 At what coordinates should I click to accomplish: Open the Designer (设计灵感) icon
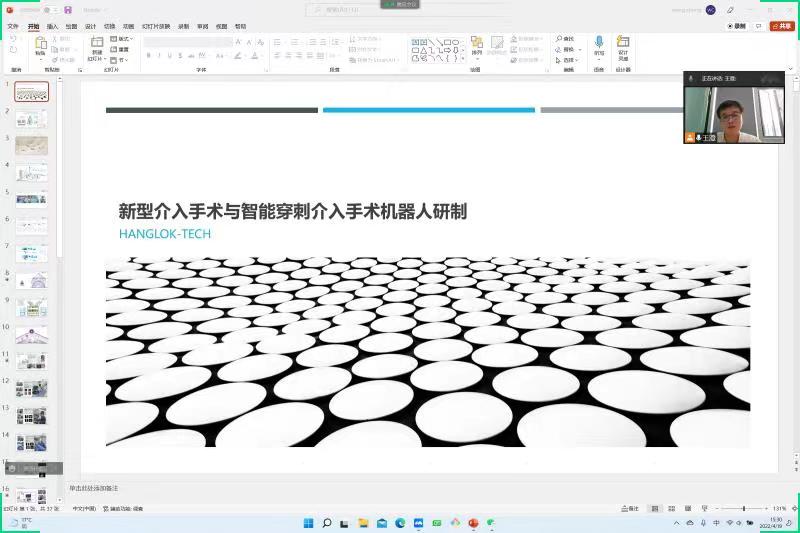tap(623, 44)
